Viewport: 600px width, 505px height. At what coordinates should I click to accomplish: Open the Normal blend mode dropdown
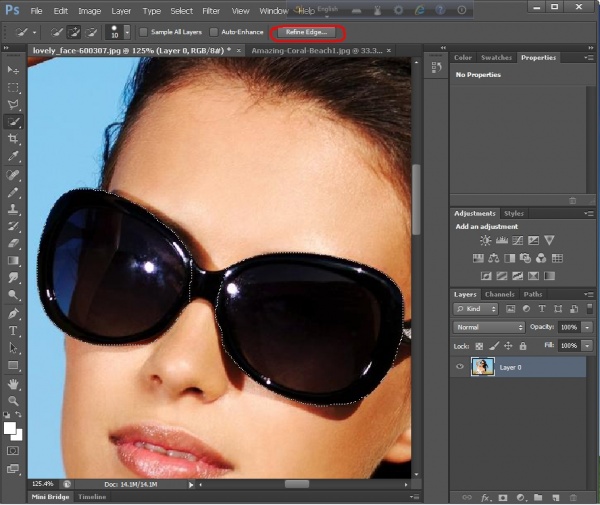click(489, 327)
